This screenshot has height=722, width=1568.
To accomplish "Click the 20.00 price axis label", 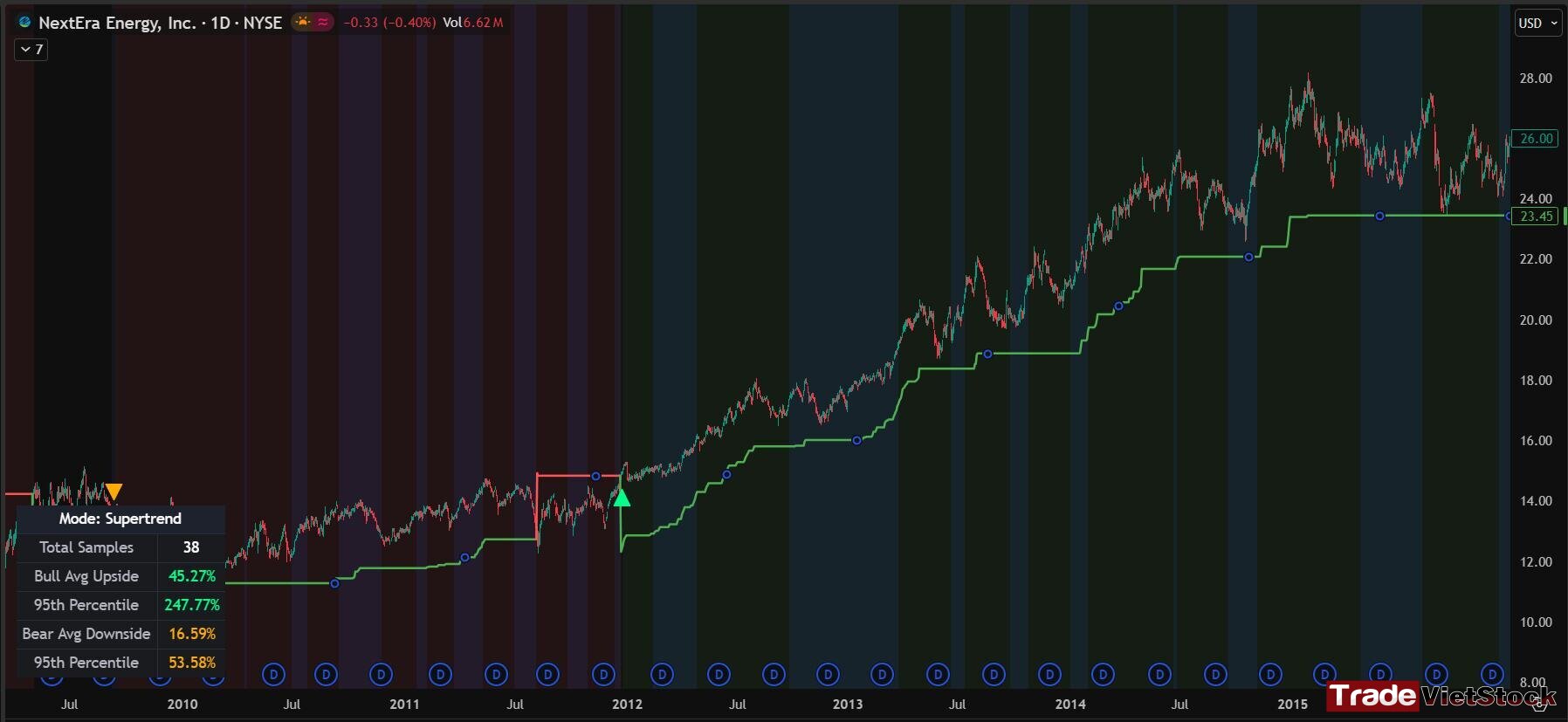I will [x=1536, y=320].
